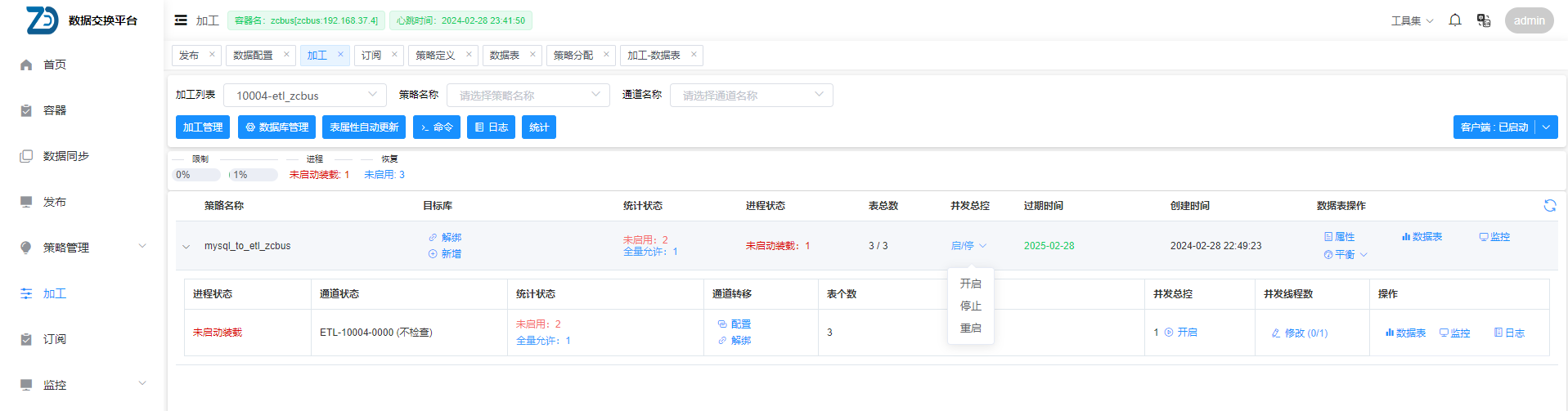Click the 1% process progress bar
This screenshot has width=1568, height=411.
click(254, 175)
